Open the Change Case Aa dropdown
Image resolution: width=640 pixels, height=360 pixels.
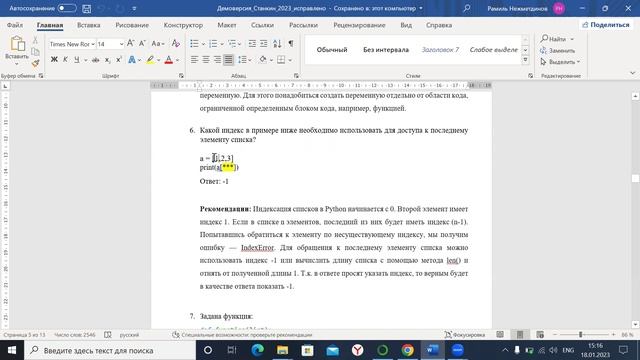158,43
